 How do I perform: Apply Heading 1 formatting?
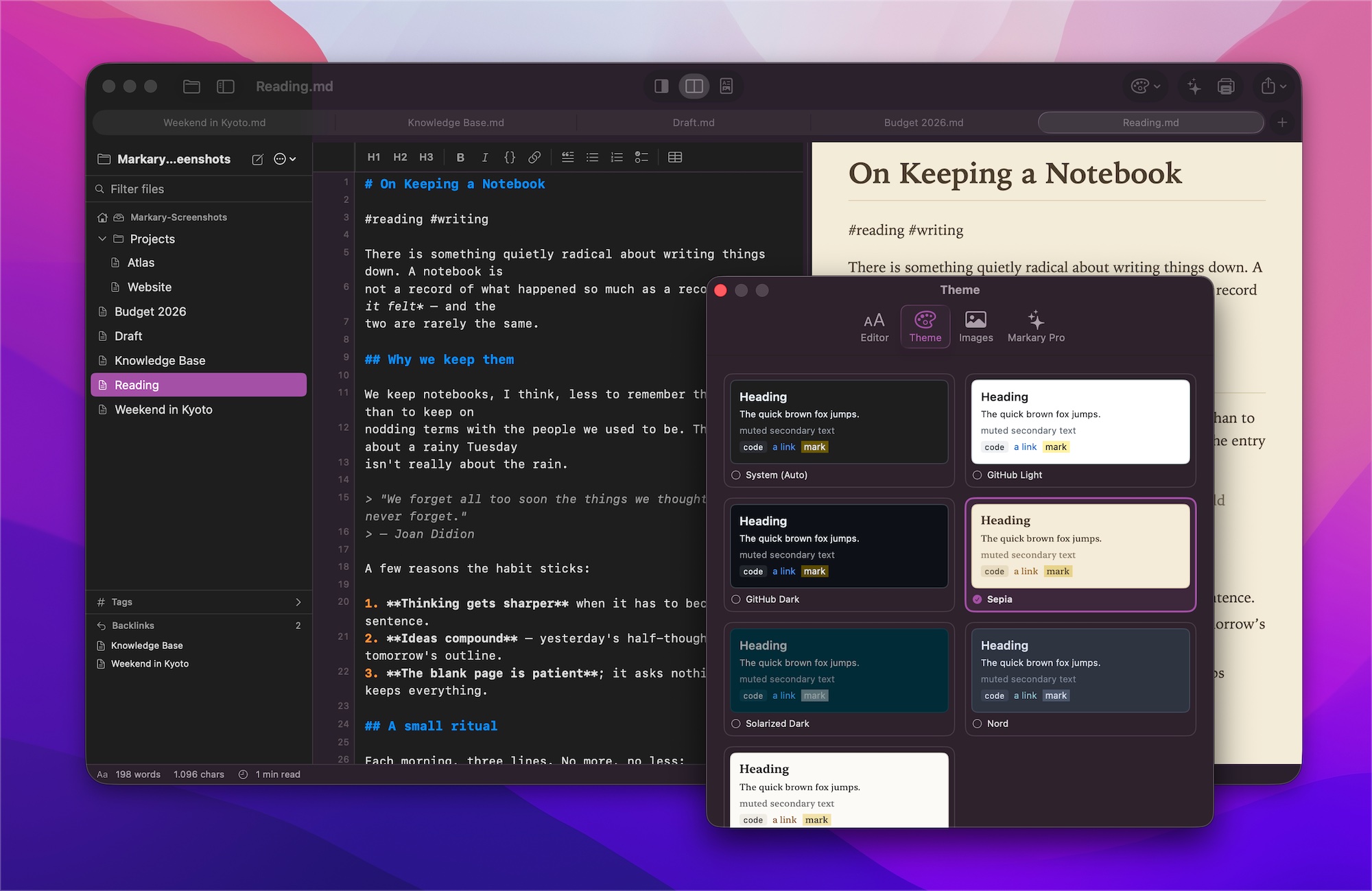374,157
